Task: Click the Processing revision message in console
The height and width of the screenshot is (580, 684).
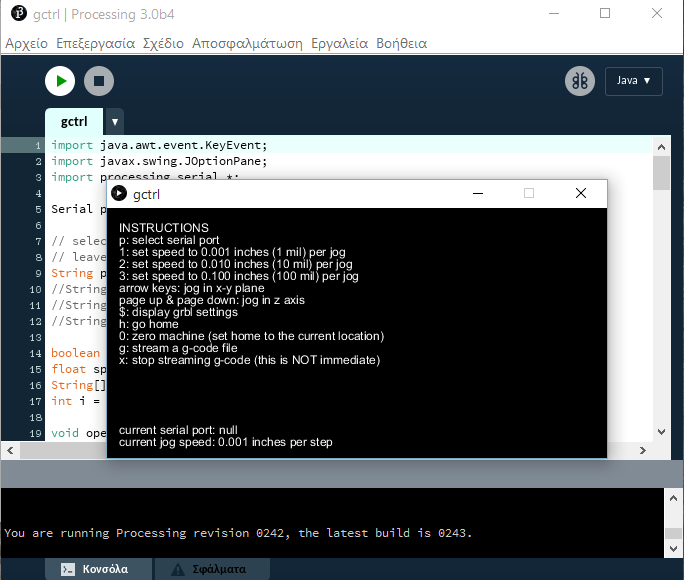Action: 238,533
